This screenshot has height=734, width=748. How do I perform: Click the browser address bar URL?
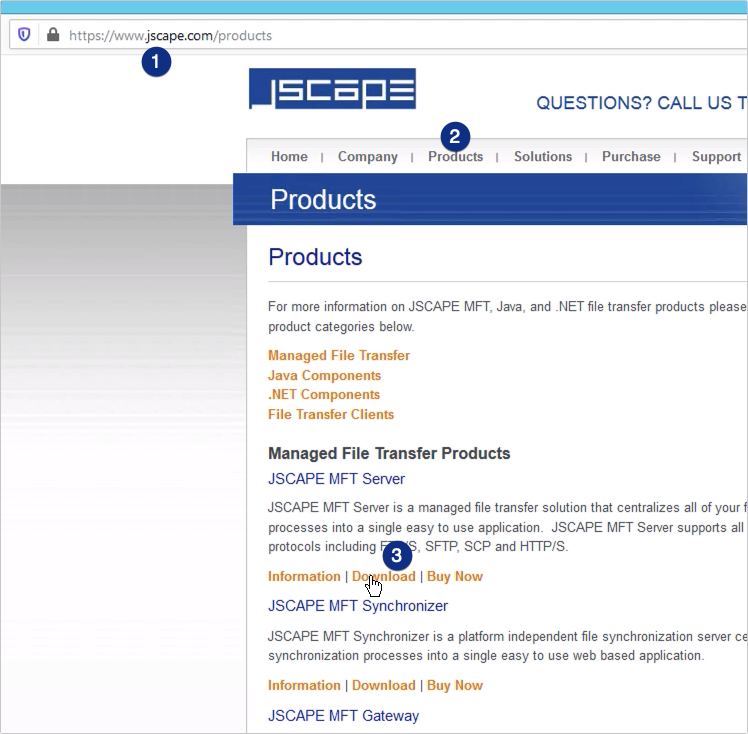(x=170, y=35)
